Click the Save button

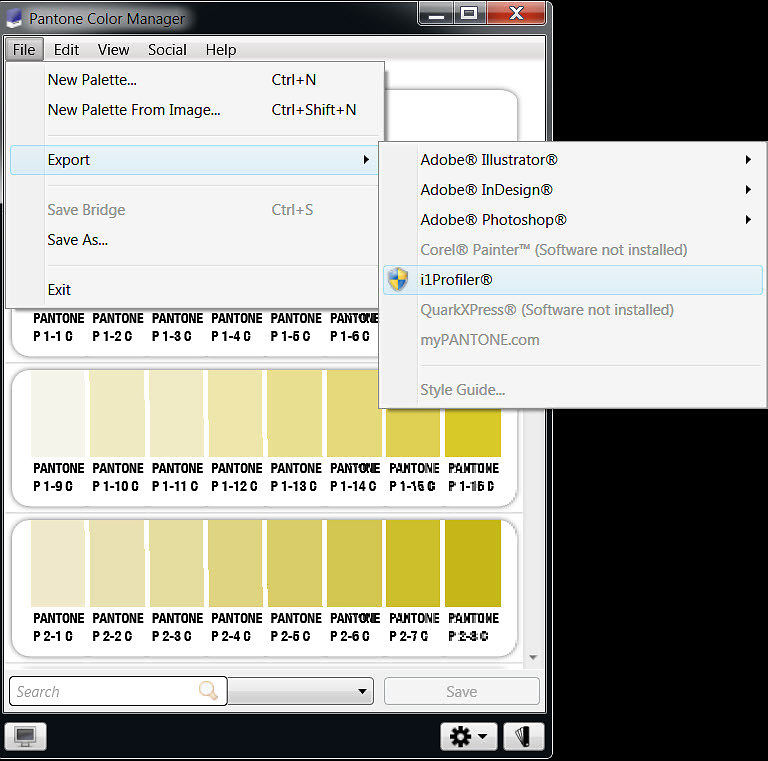click(x=462, y=691)
